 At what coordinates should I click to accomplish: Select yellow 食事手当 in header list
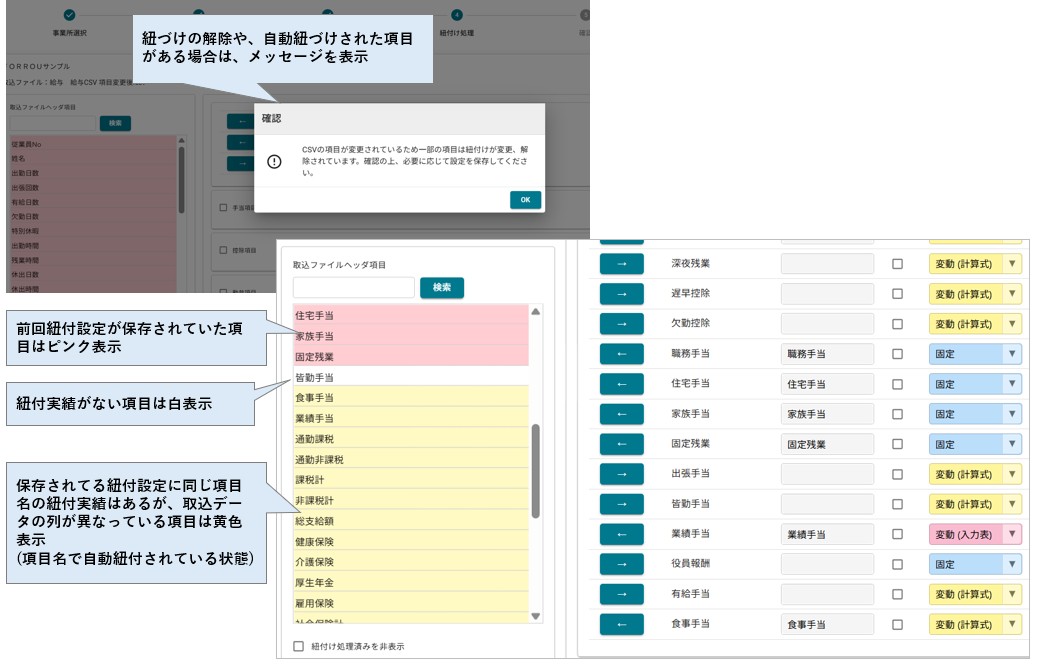click(411, 397)
